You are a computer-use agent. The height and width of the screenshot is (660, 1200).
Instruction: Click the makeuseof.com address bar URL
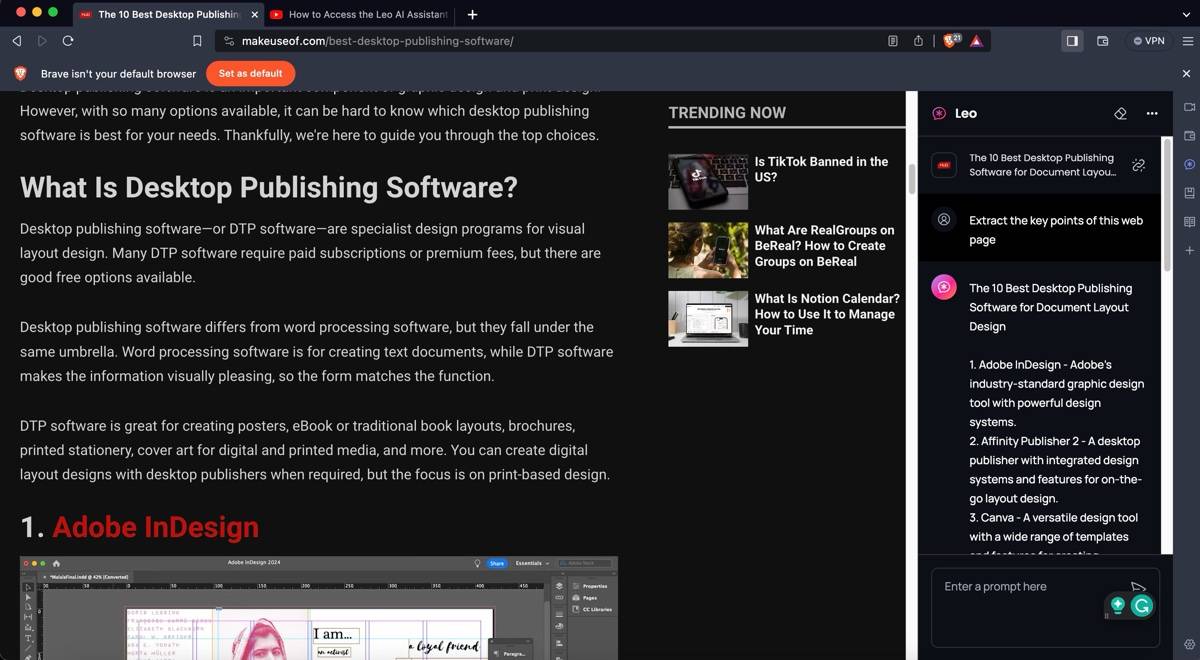[378, 41]
